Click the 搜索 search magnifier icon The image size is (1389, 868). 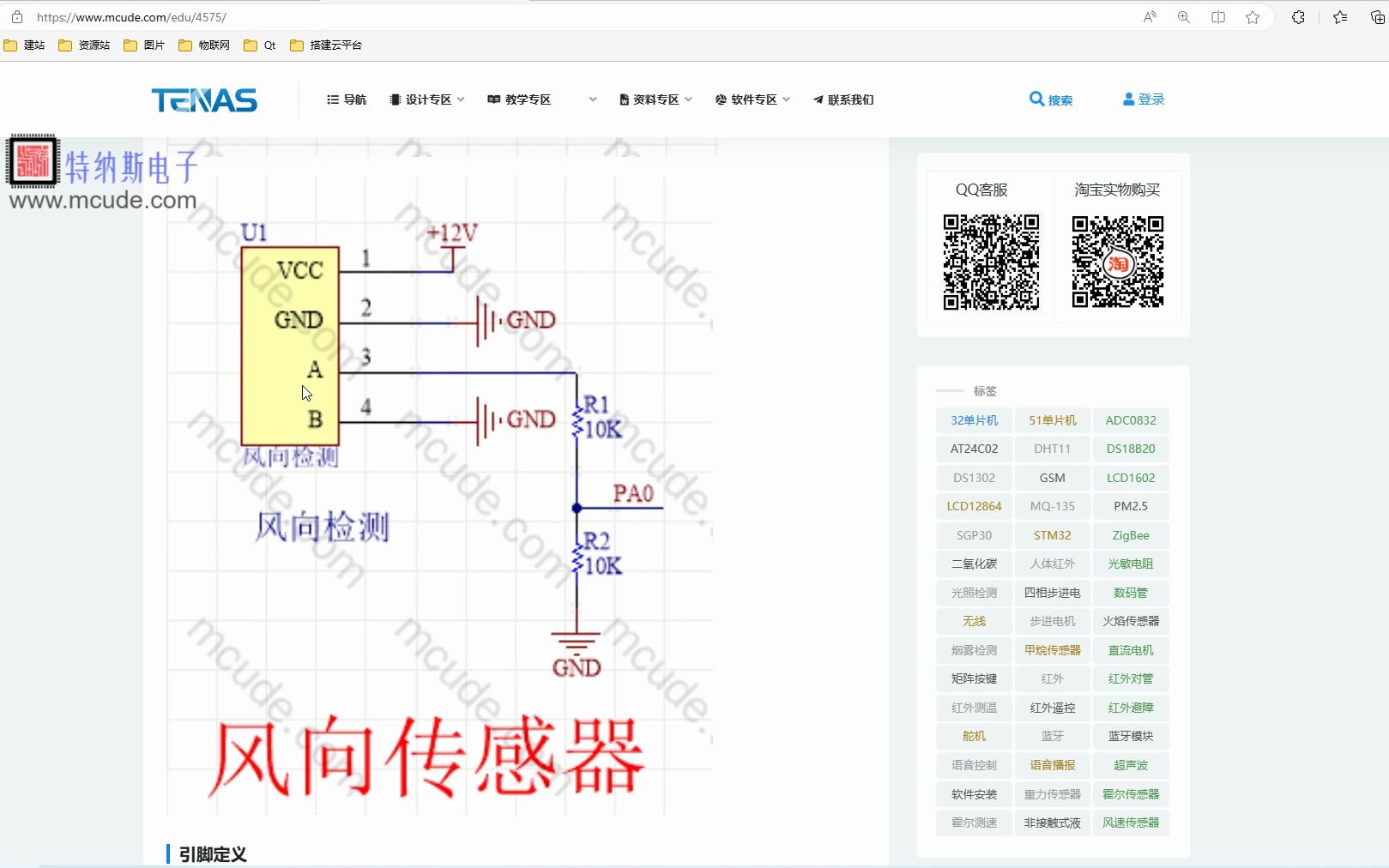pos(1036,99)
